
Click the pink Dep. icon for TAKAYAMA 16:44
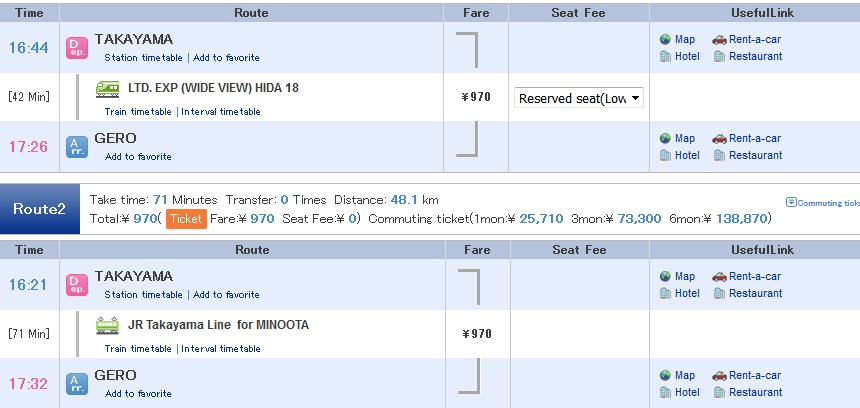coord(77,48)
